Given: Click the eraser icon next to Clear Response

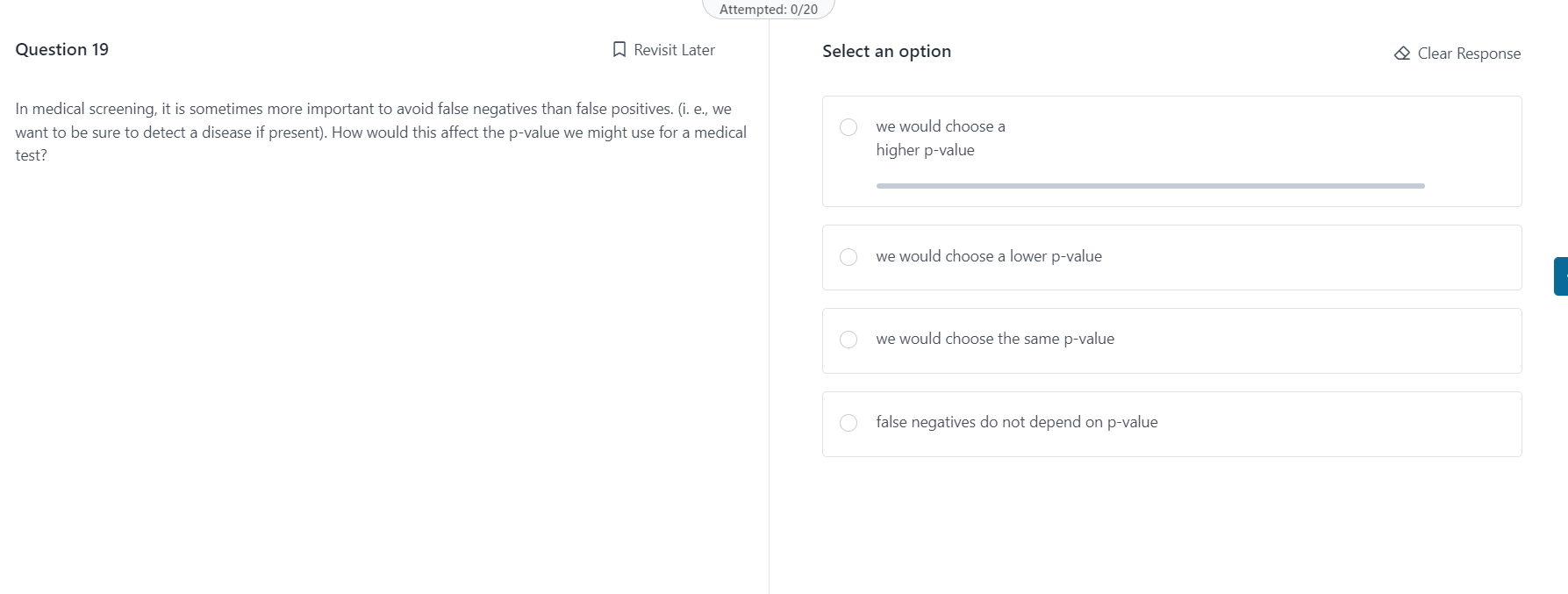Looking at the screenshot, I should click(1401, 53).
